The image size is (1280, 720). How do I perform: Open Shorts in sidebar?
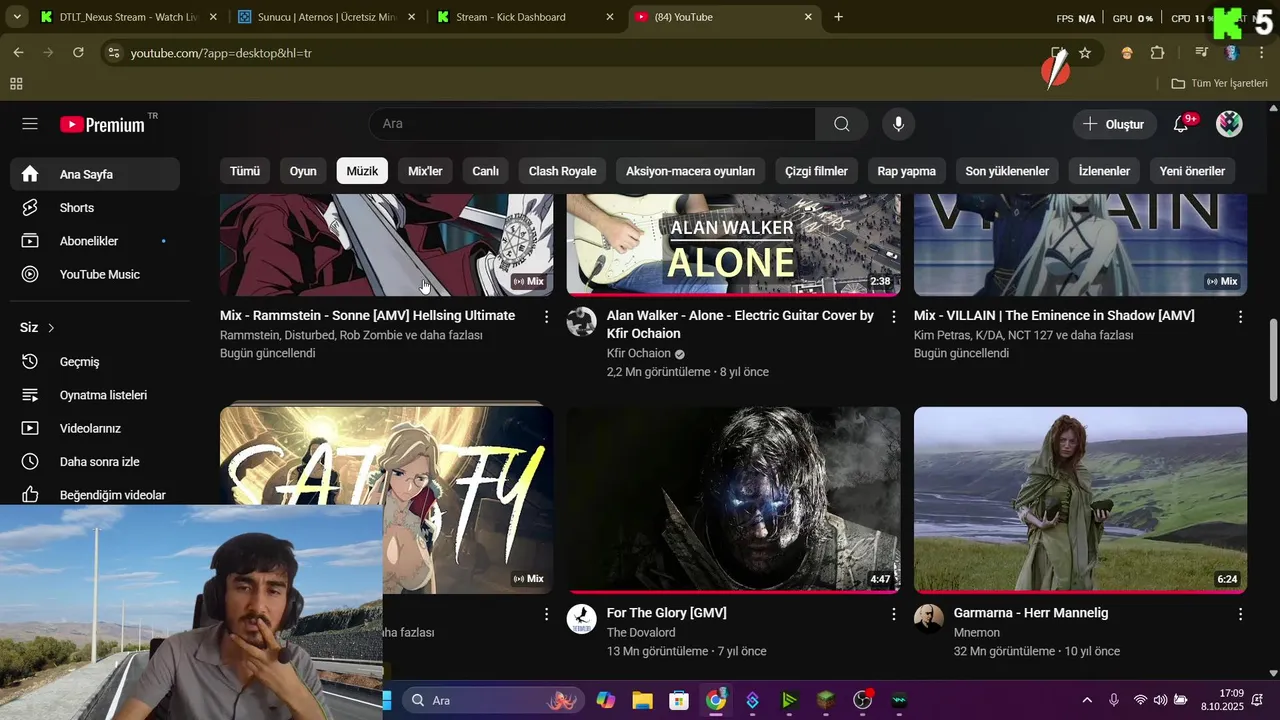[95, 208]
